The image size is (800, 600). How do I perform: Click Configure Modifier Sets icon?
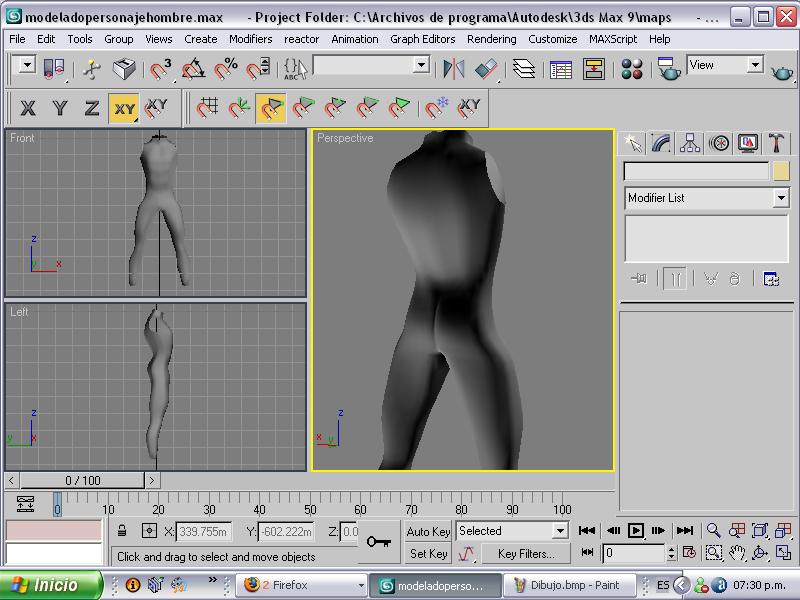pos(770,279)
